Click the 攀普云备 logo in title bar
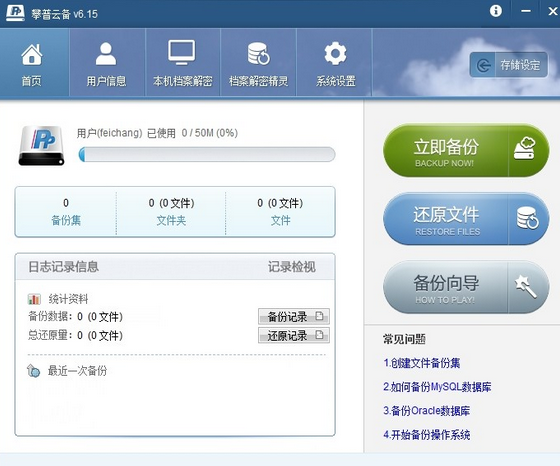Image resolution: width=560 pixels, height=466 pixels. click(x=15, y=13)
